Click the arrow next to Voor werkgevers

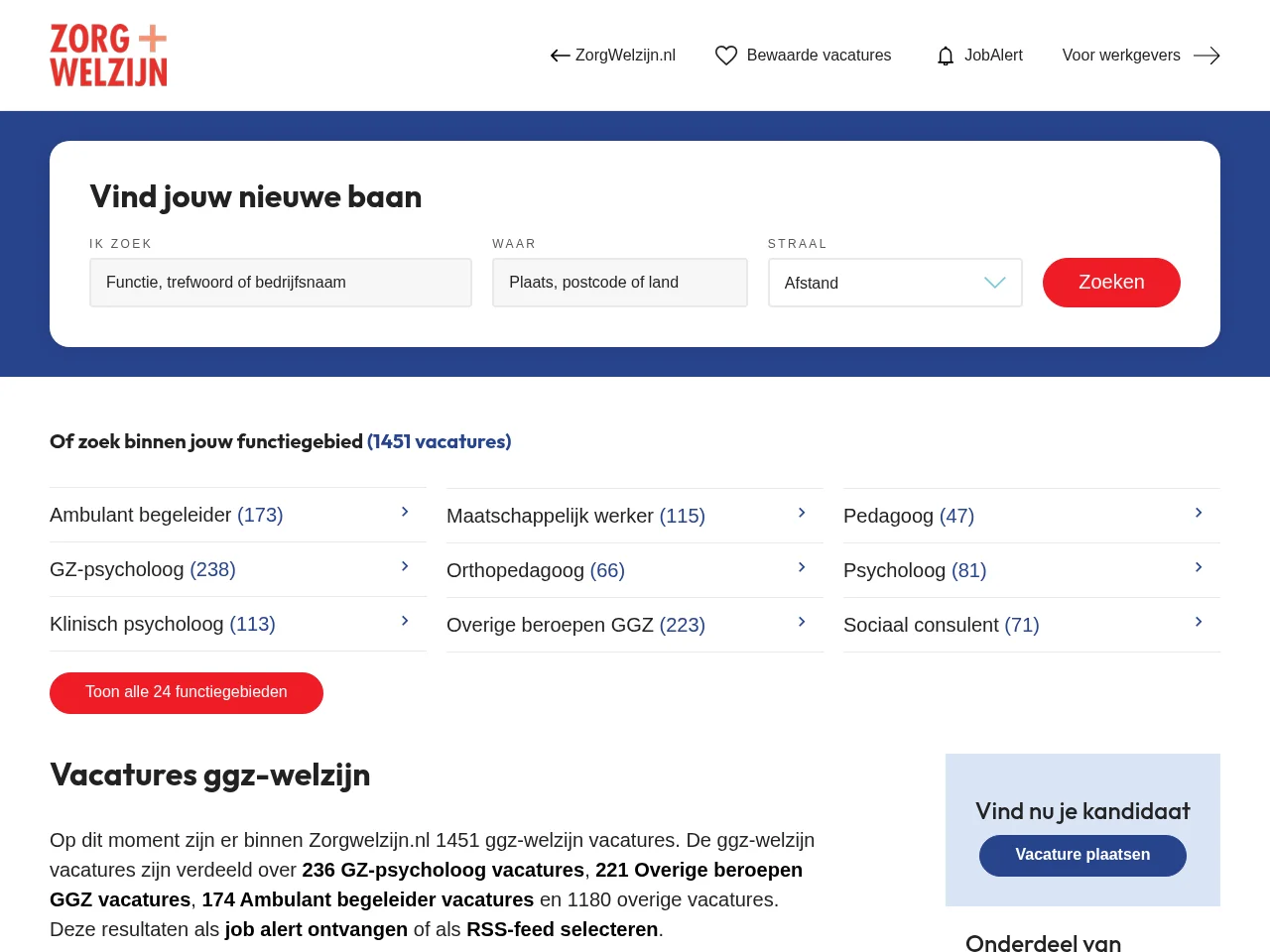click(1206, 56)
